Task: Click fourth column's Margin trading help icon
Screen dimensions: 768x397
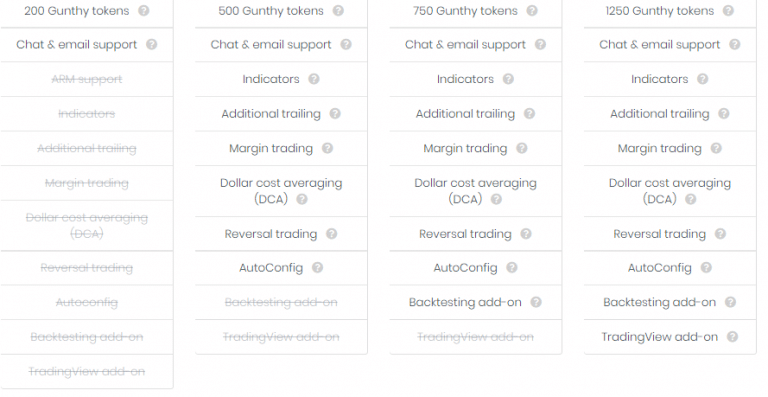Action: 716,148
